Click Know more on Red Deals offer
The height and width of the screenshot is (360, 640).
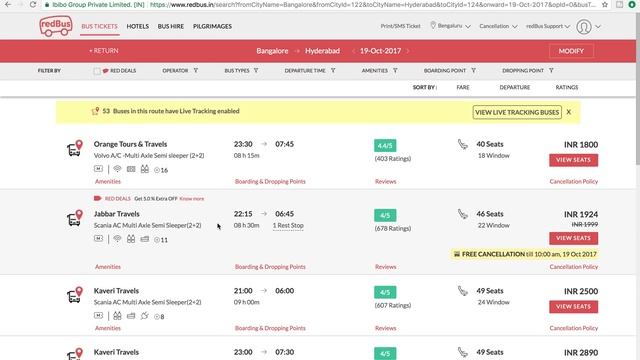[x=192, y=198]
